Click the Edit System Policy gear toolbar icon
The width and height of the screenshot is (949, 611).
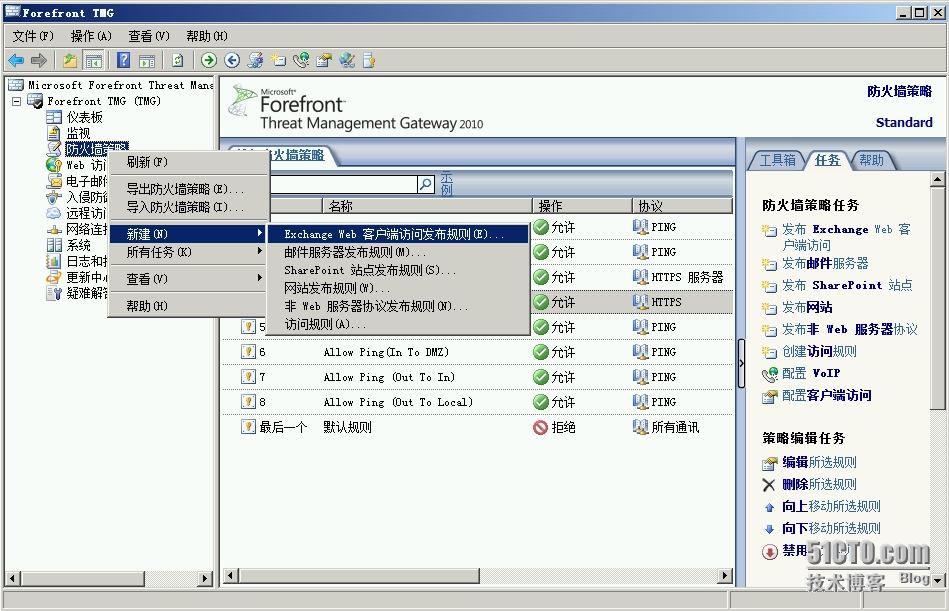255,60
